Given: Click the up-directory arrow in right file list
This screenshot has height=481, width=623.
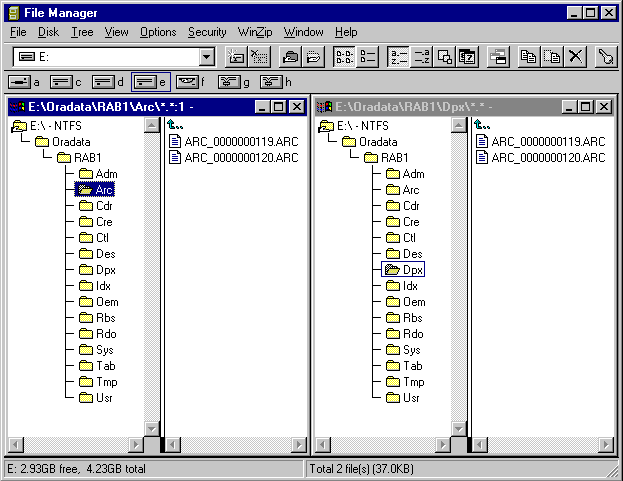Looking at the screenshot, I should pos(482,125).
